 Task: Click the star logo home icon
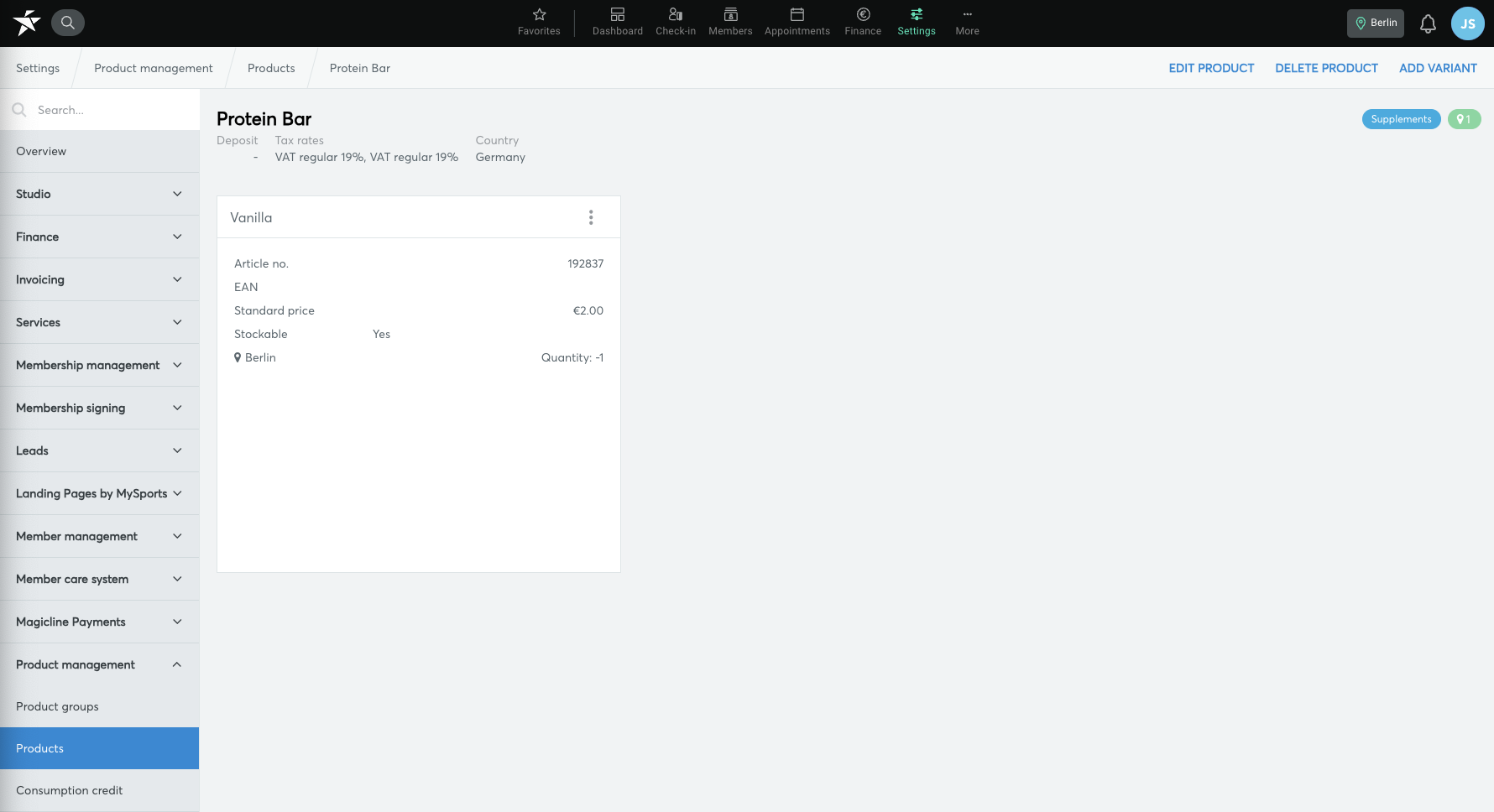pos(27,23)
